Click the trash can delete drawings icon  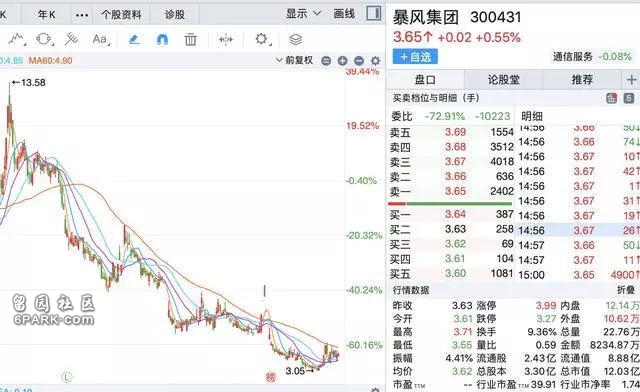pyautogui.click(x=191, y=40)
